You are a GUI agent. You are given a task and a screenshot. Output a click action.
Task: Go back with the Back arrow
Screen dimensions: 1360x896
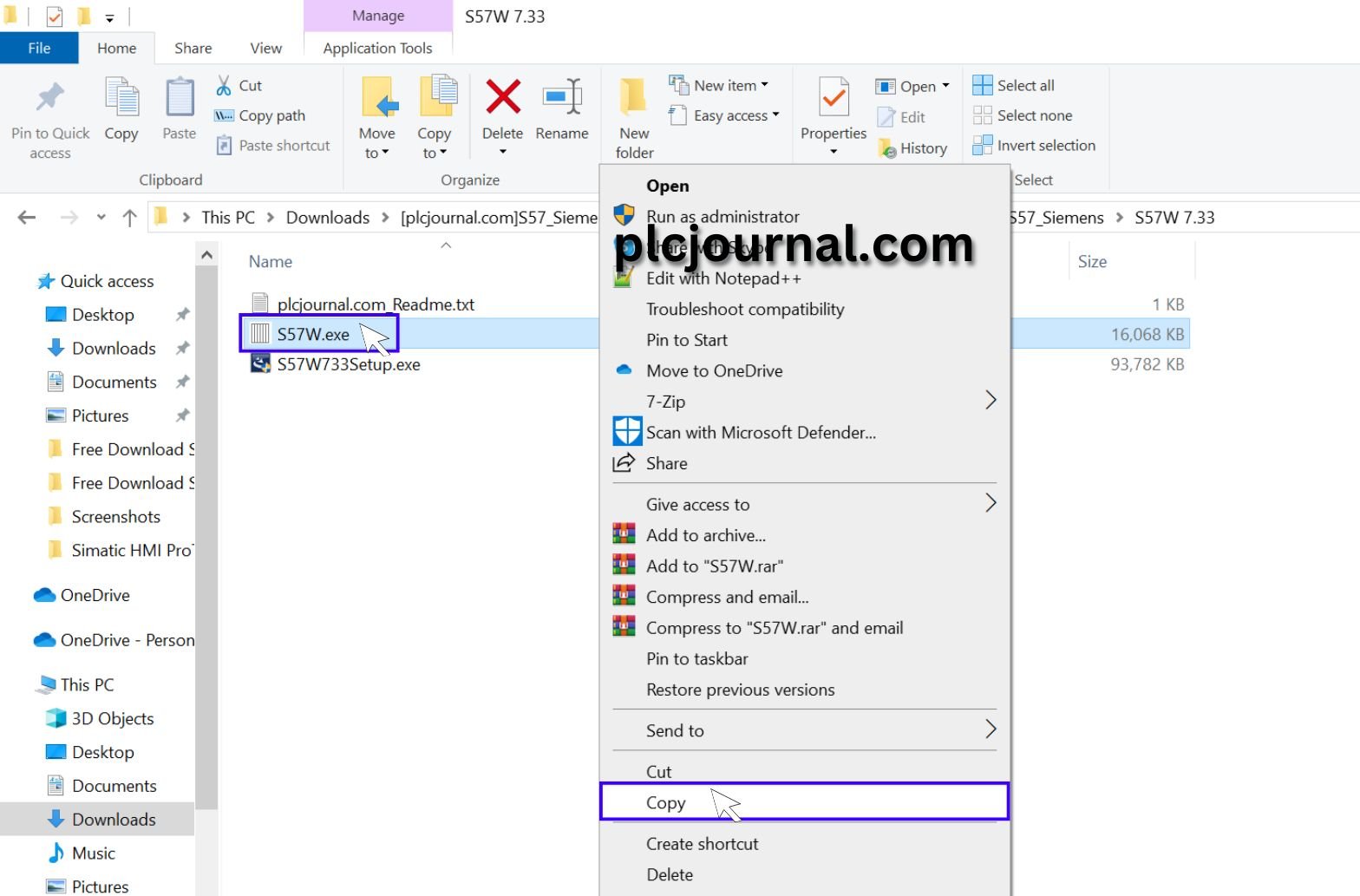pyautogui.click(x=27, y=218)
